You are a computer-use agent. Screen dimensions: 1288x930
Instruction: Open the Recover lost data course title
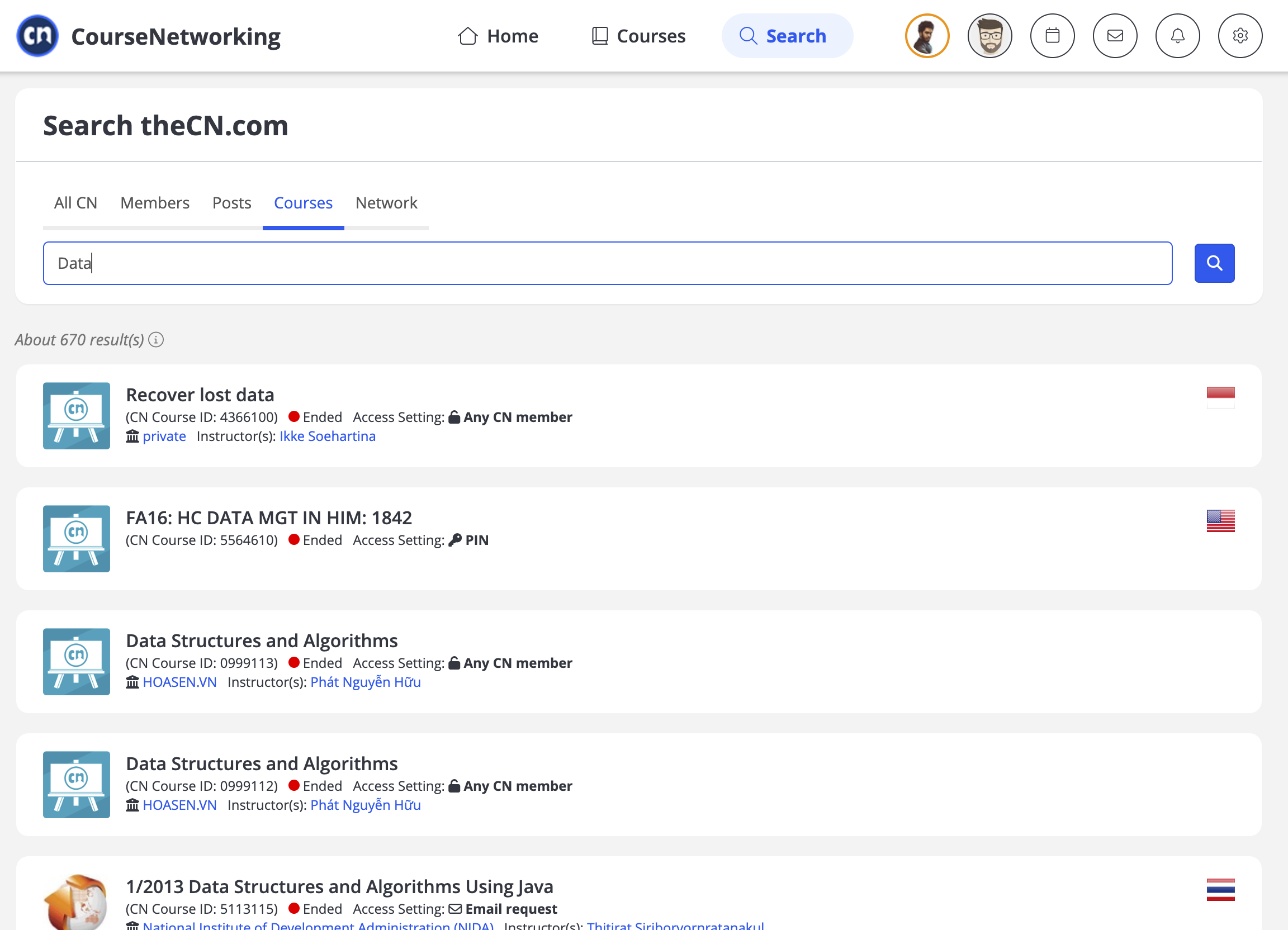pyautogui.click(x=200, y=395)
